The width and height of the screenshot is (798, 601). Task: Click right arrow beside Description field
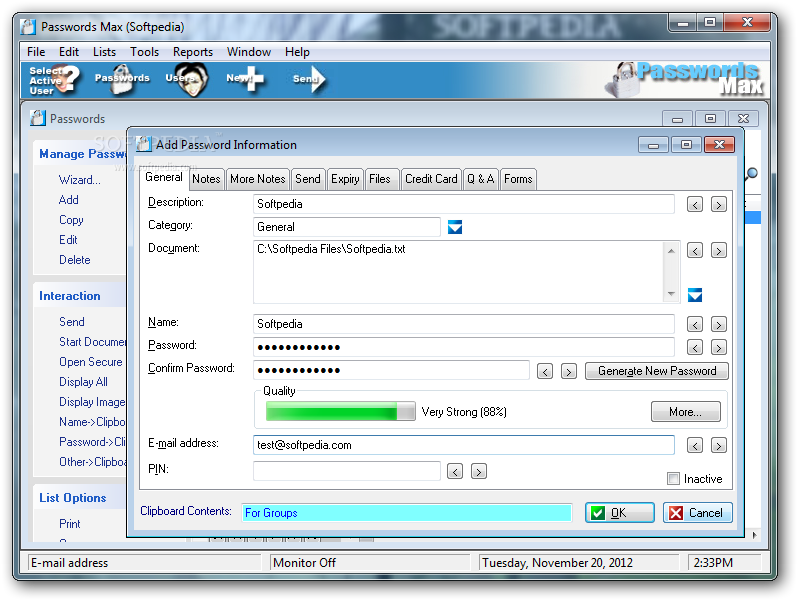tap(719, 205)
